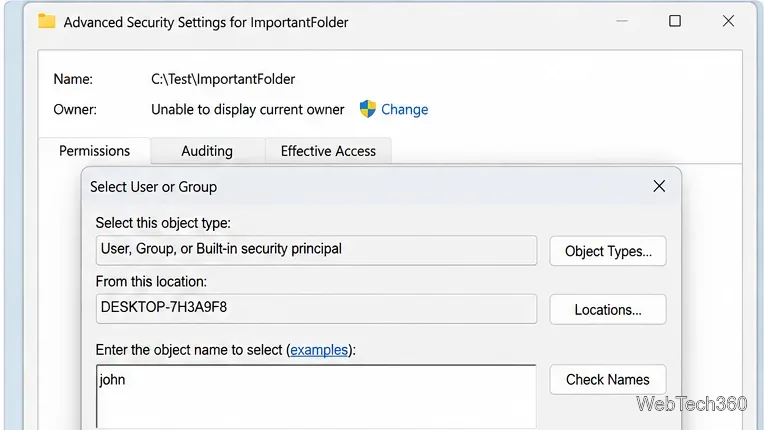Click the location field DESKTOP-7H3A9F8
764x430 pixels.
316,309
